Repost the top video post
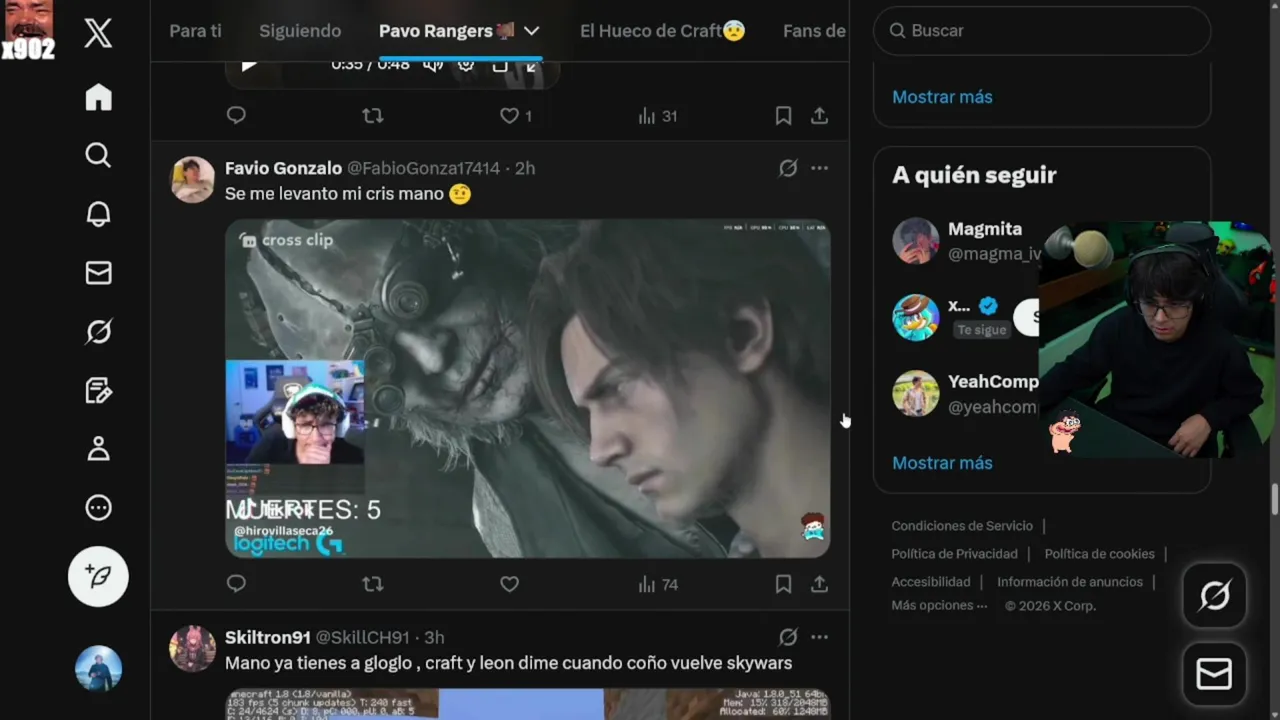The image size is (1280, 720). [x=373, y=116]
